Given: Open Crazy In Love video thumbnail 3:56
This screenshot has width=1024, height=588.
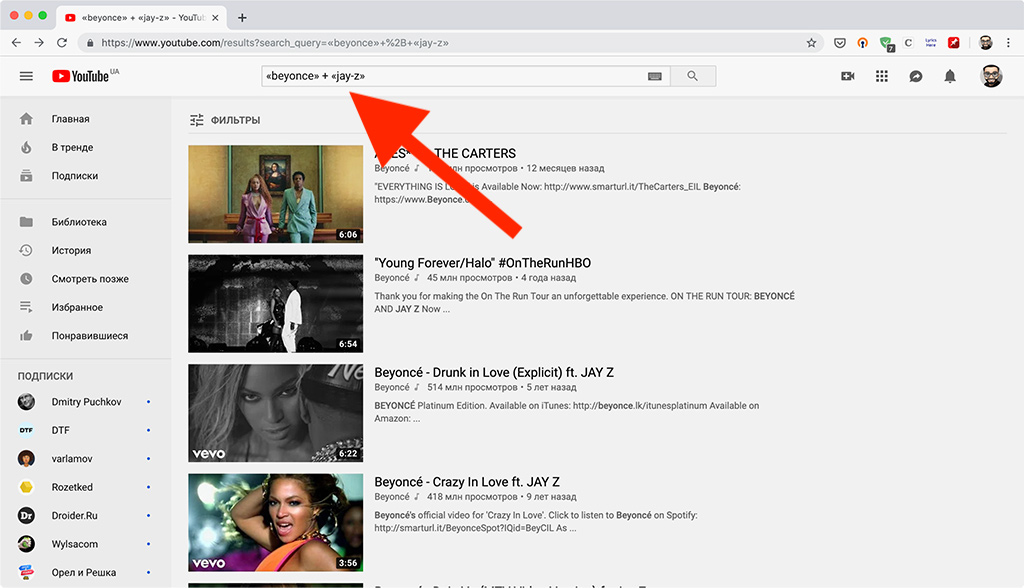Looking at the screenshot, I should pos(276,523).
